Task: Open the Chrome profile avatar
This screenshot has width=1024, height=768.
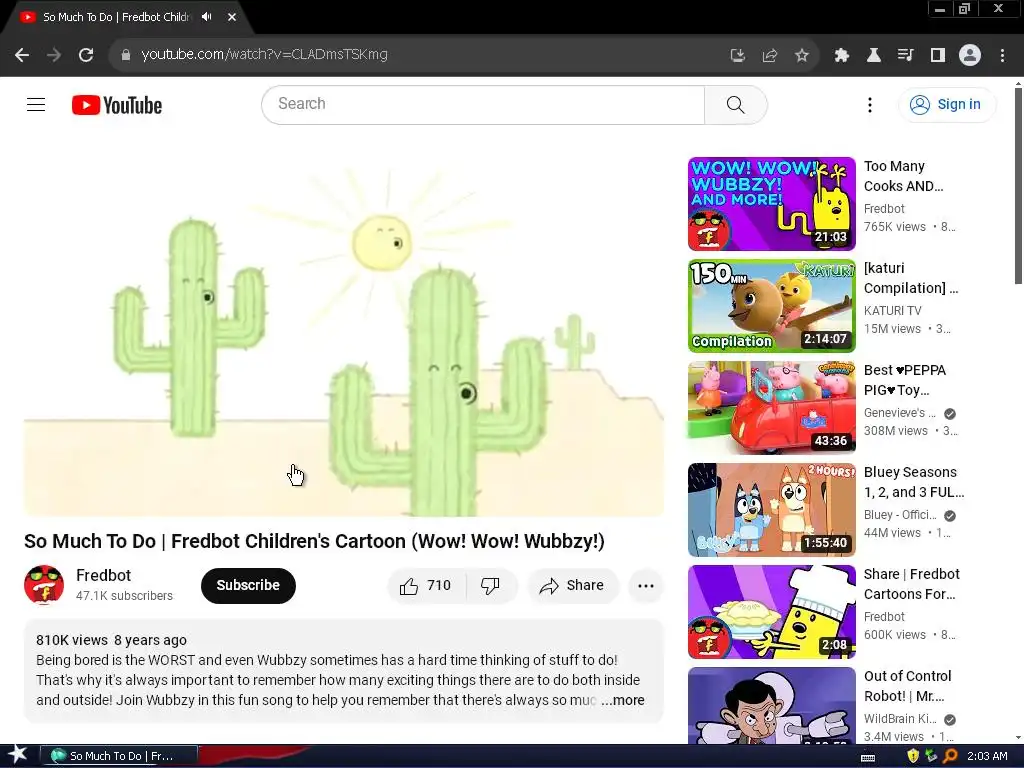Action: (970, 56)
